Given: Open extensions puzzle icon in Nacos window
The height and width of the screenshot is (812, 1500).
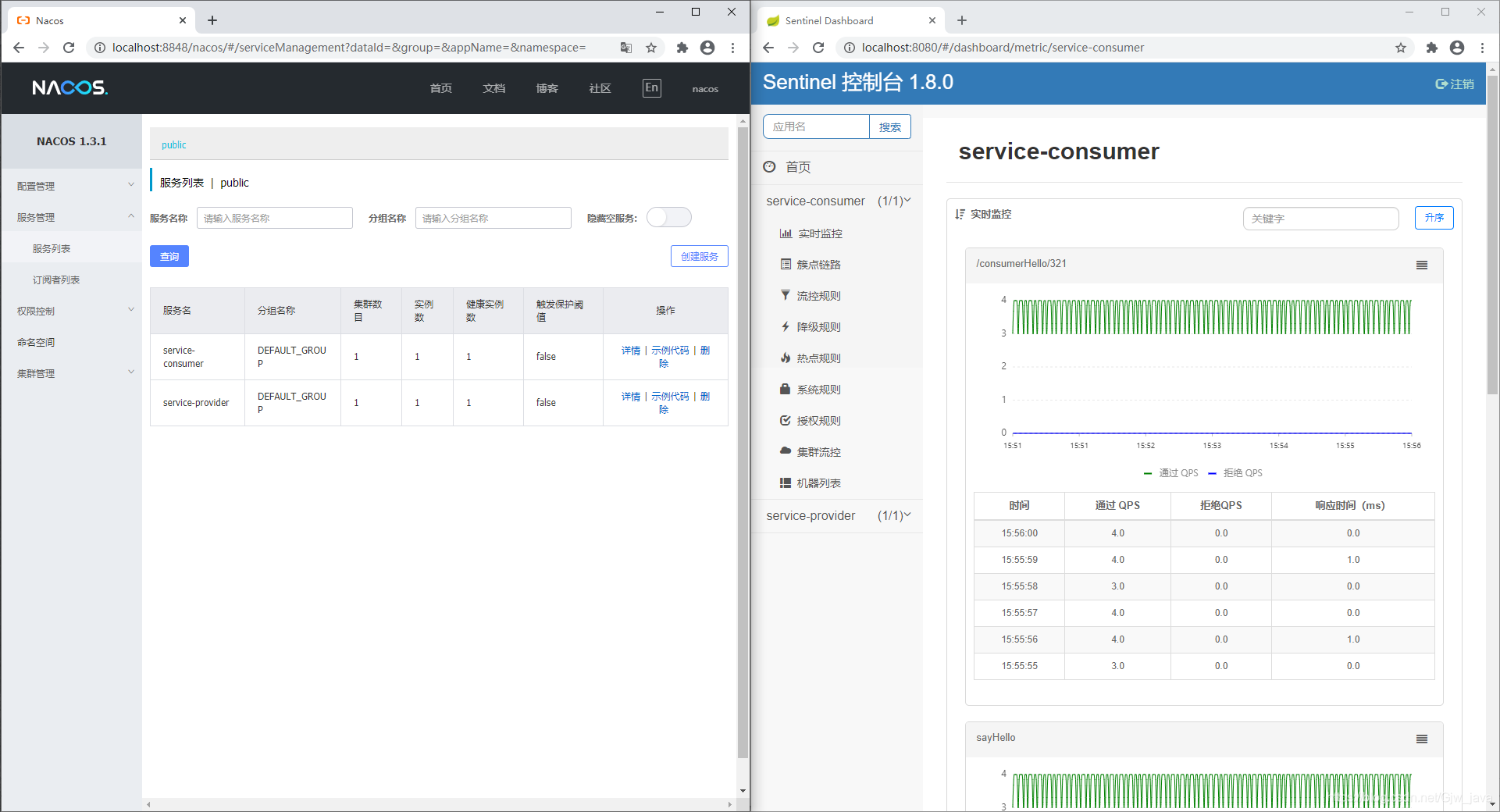Looking at the screenshot, I should [682, 48].
